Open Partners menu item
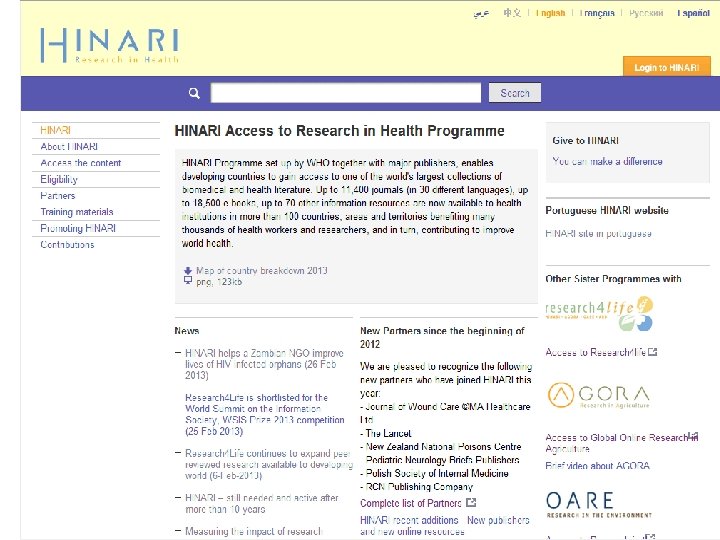This screenshot has width=720, height=540. pos(57,196)
